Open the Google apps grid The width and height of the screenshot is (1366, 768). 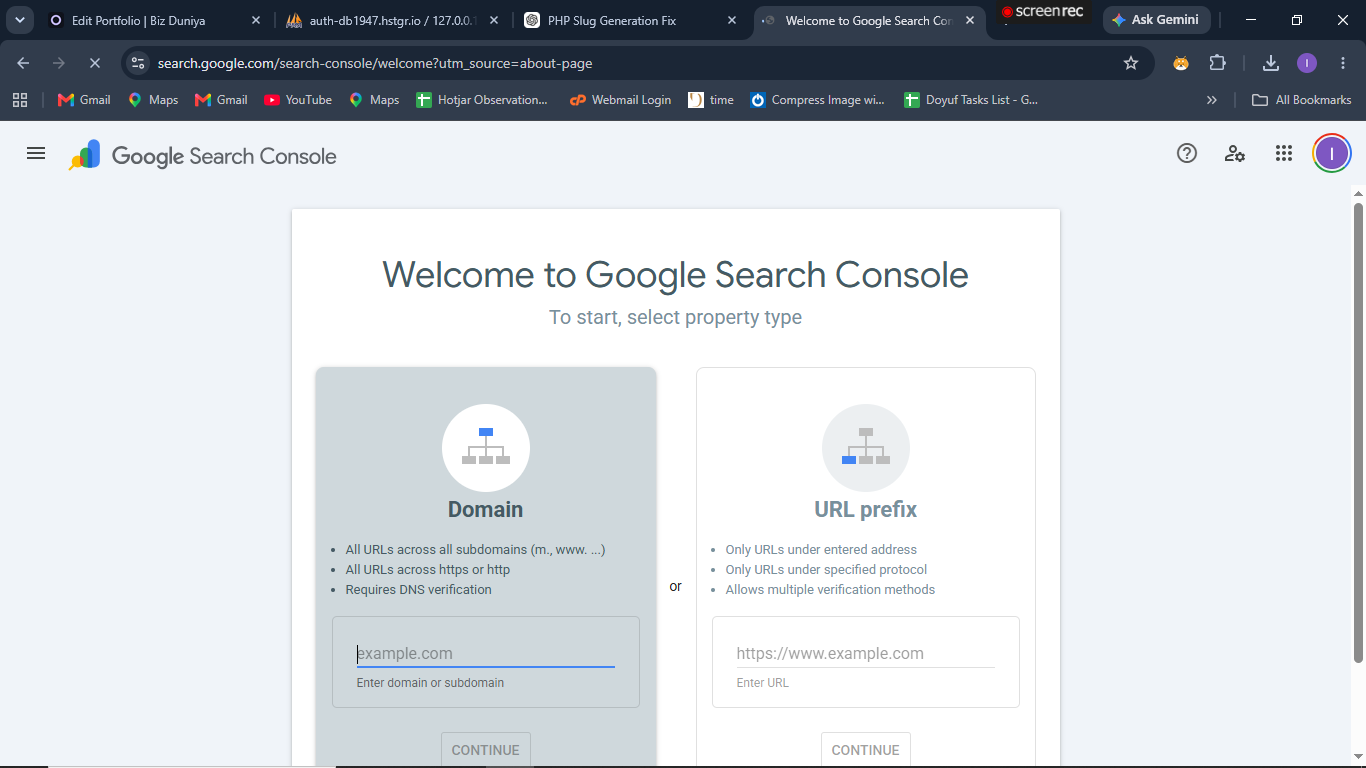(x=1284, y=153)
